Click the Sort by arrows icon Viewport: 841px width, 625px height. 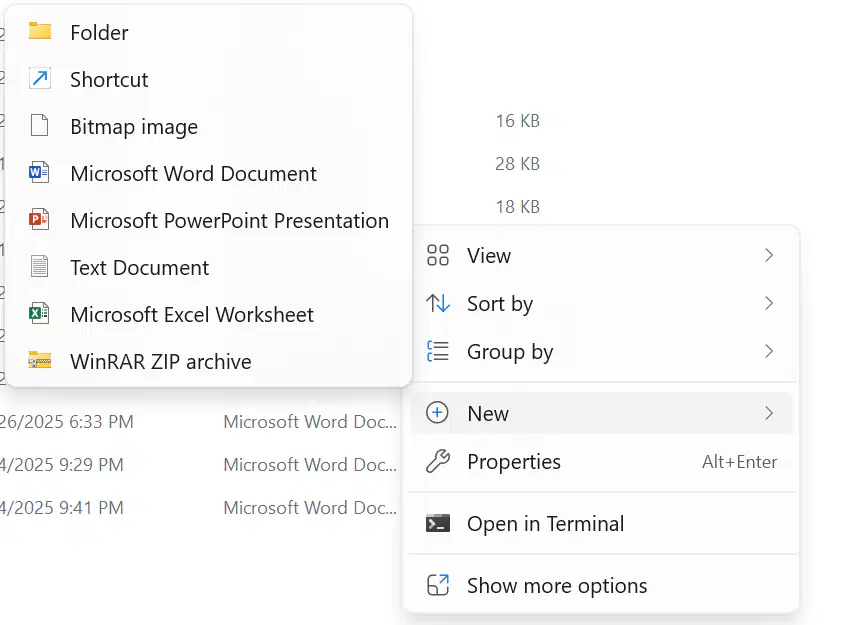[438, 304]
